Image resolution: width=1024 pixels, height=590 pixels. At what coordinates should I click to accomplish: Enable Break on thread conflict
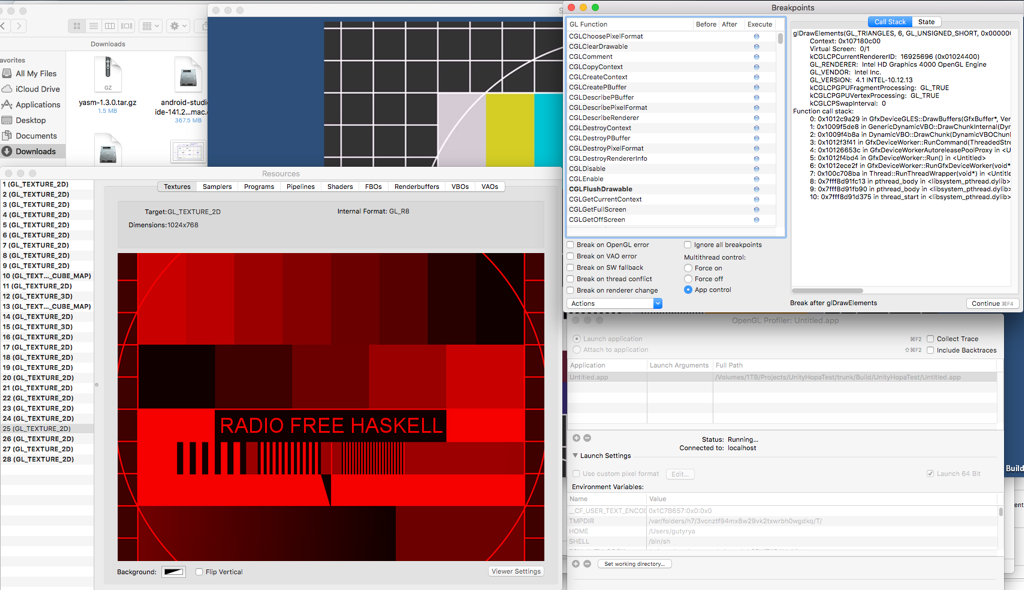click(570, 279)
